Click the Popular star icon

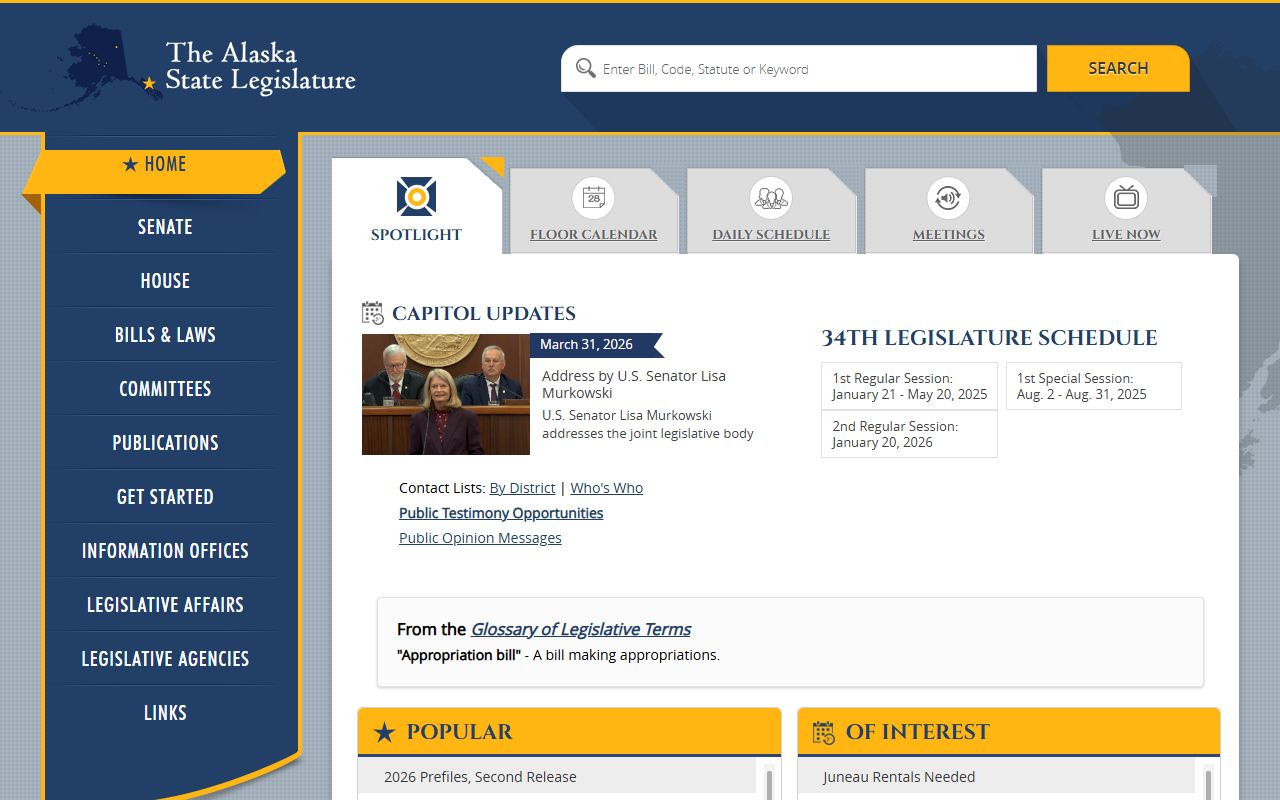(385, 733)
